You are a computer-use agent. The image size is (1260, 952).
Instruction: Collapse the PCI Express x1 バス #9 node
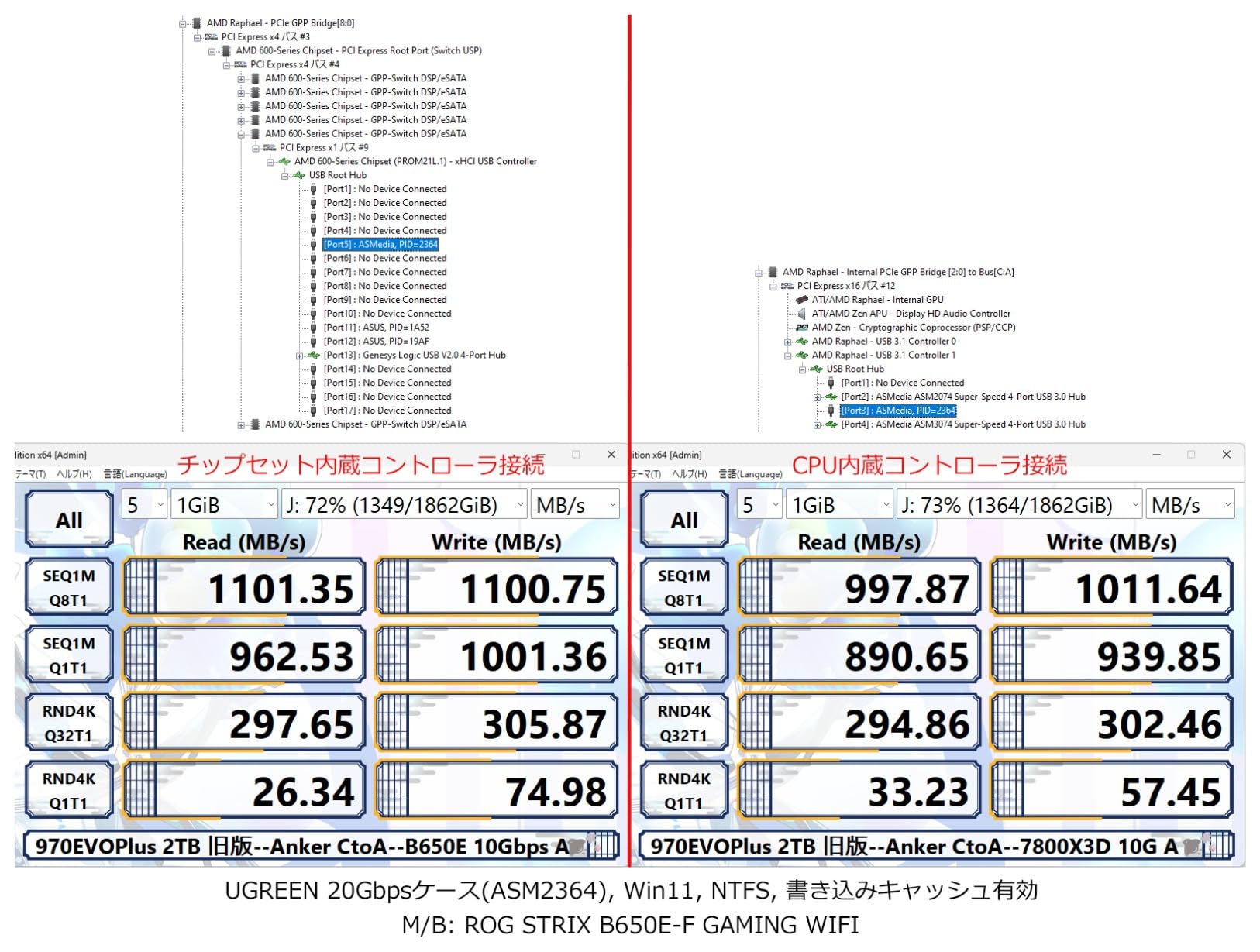[x=256, y=148]
